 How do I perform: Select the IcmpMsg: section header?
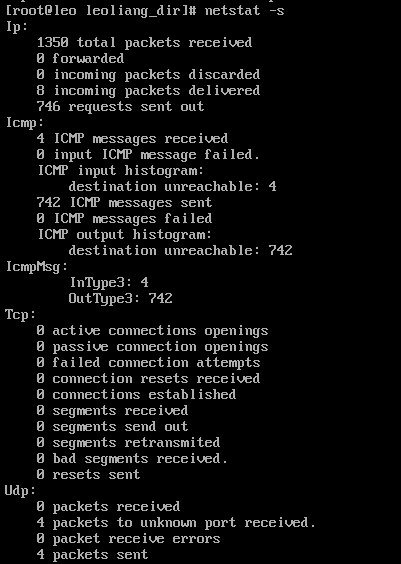pyautogui.click(x=36, y=267)
